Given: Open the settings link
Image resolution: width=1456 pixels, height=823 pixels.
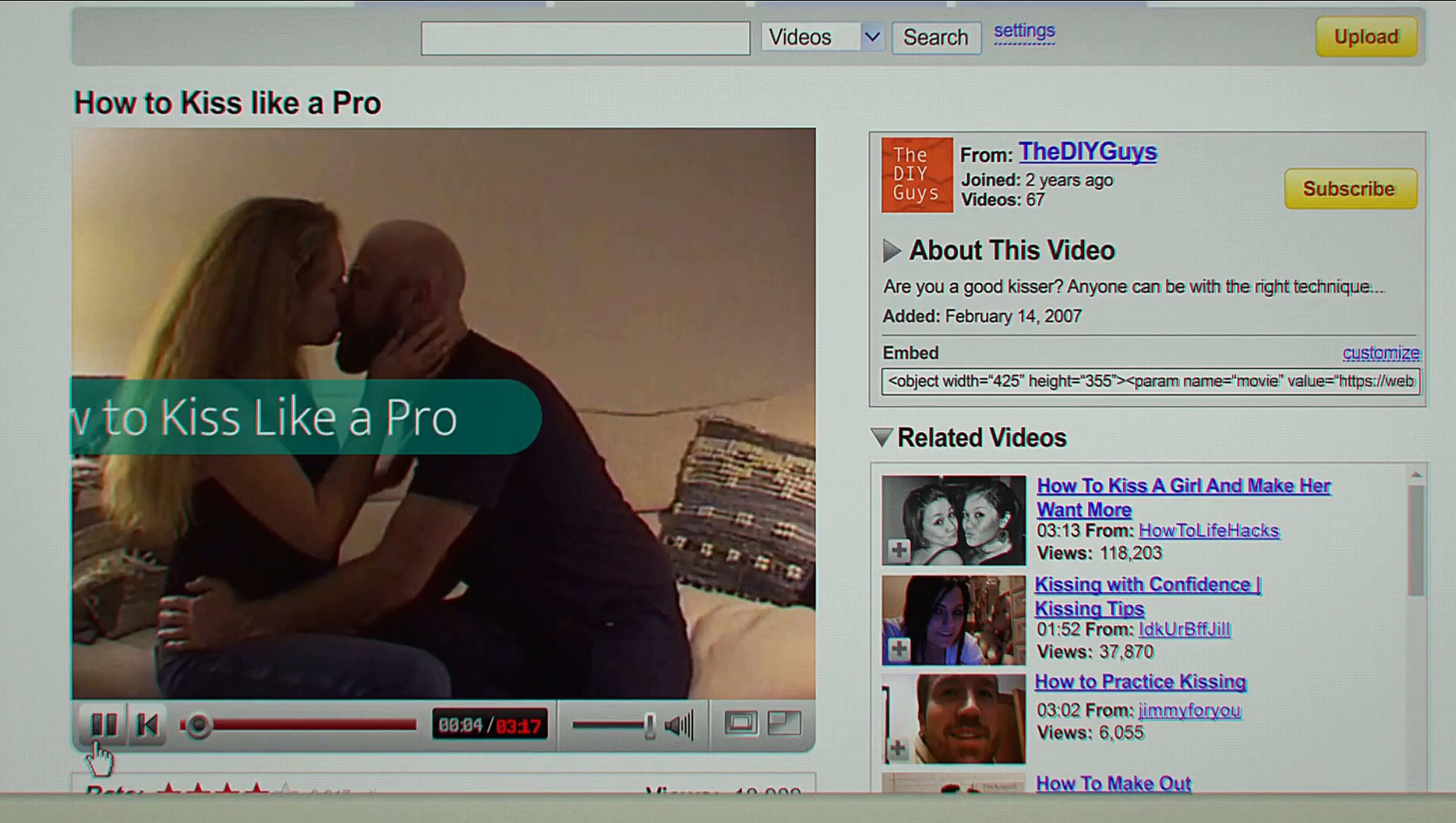Looking at the screenshot, I should (x=1024, y=31).
